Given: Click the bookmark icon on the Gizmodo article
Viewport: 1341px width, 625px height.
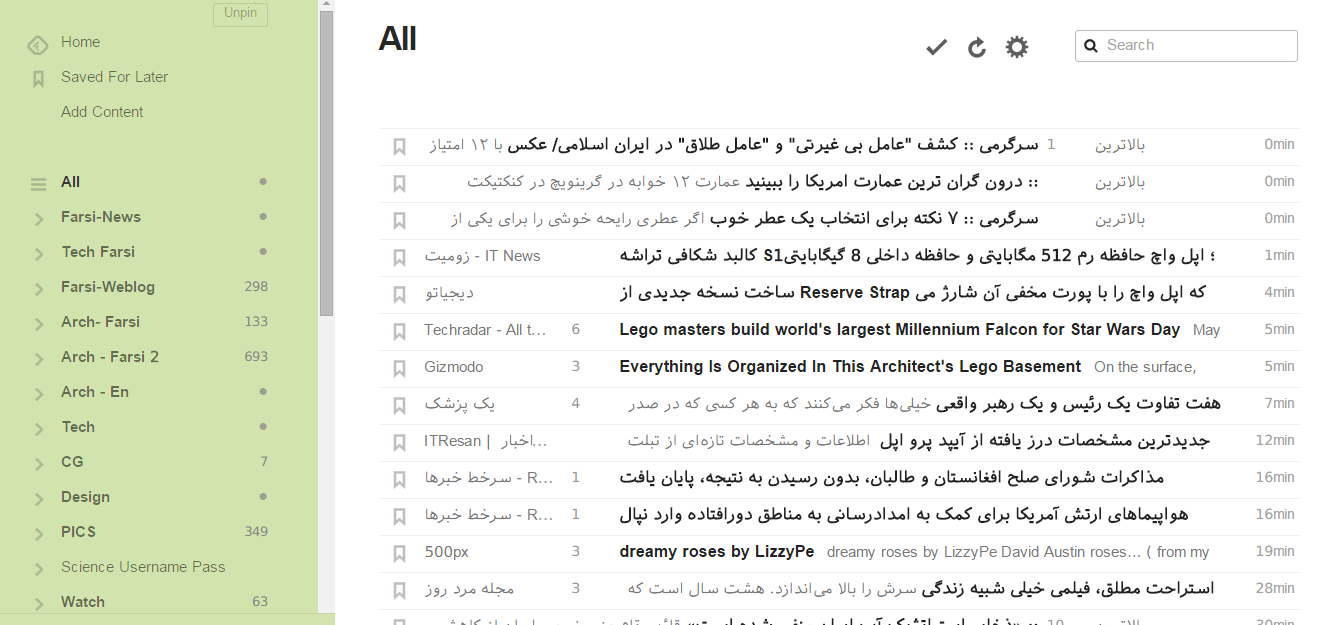Looking at the screenshot, I should click(399, 368).
